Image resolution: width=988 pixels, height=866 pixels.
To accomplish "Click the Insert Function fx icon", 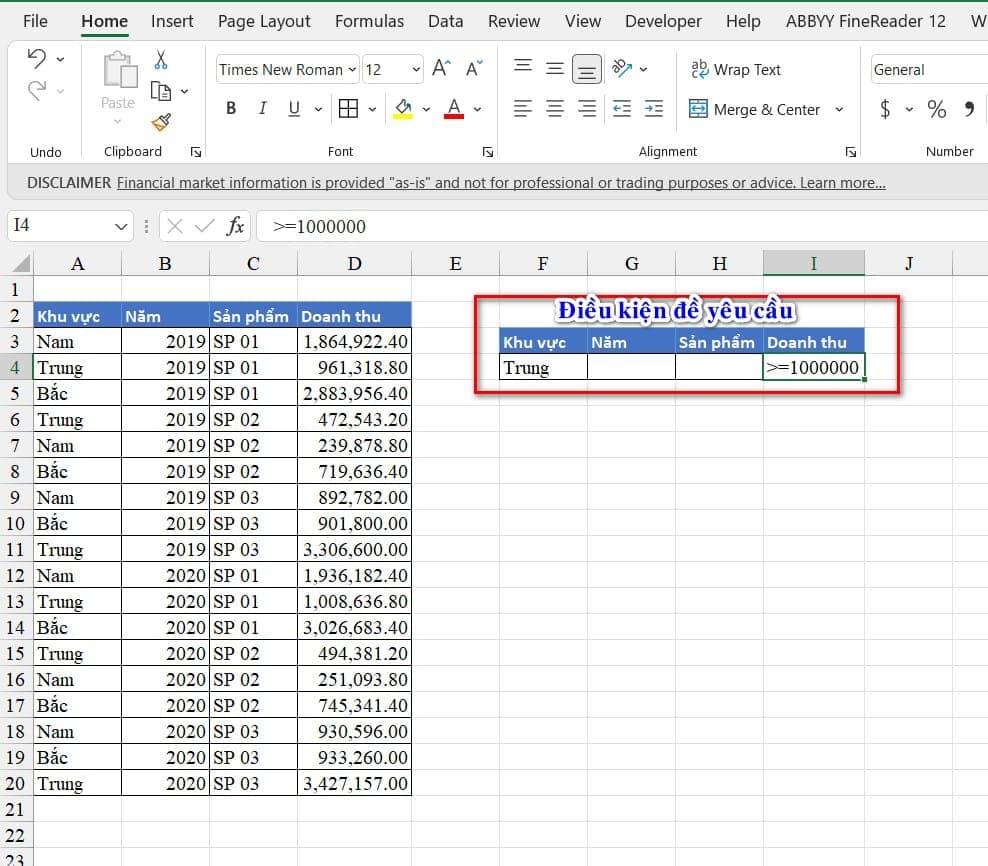I will pos(235,226).
